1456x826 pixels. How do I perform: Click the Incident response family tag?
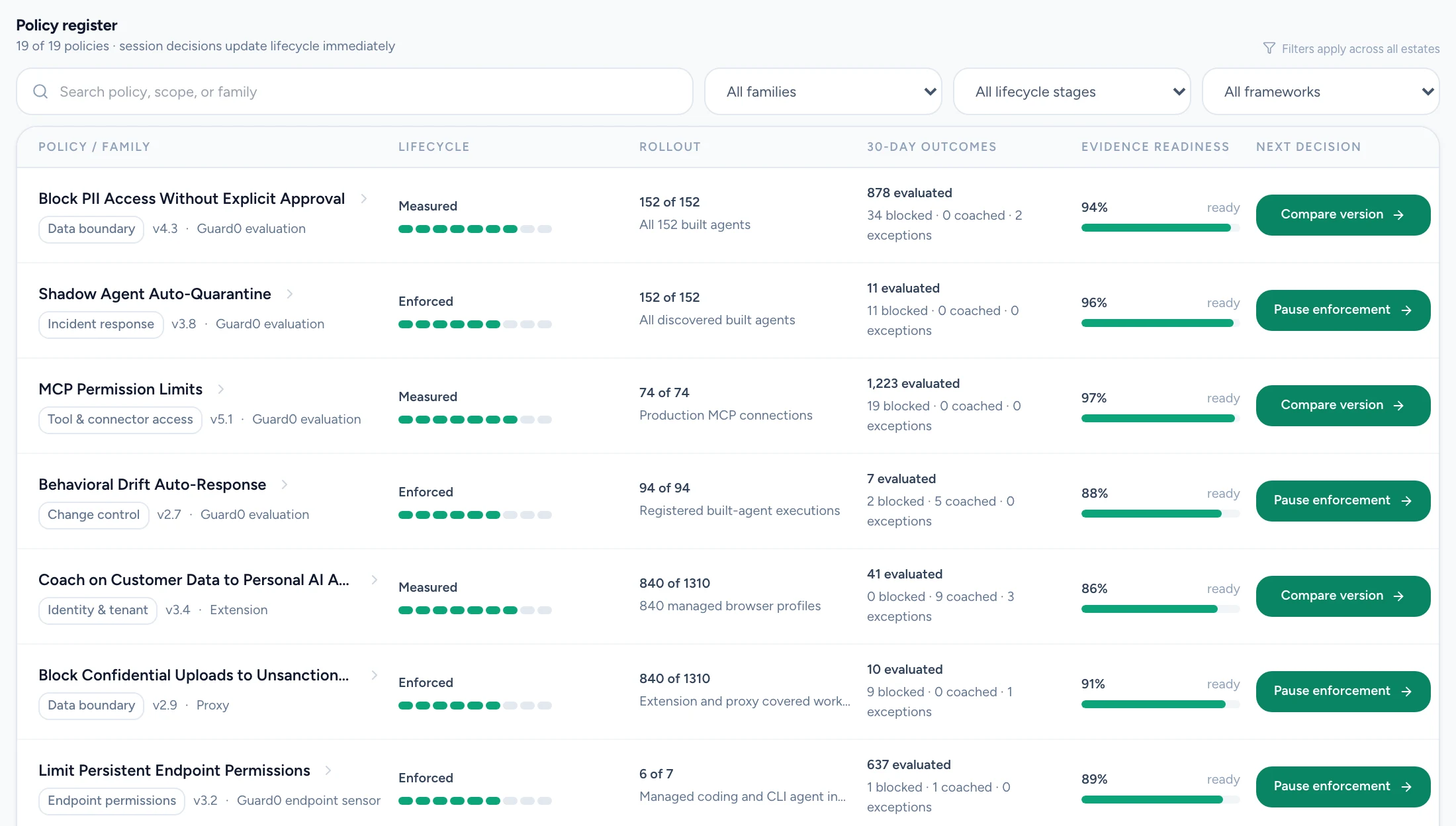(101, 324)
